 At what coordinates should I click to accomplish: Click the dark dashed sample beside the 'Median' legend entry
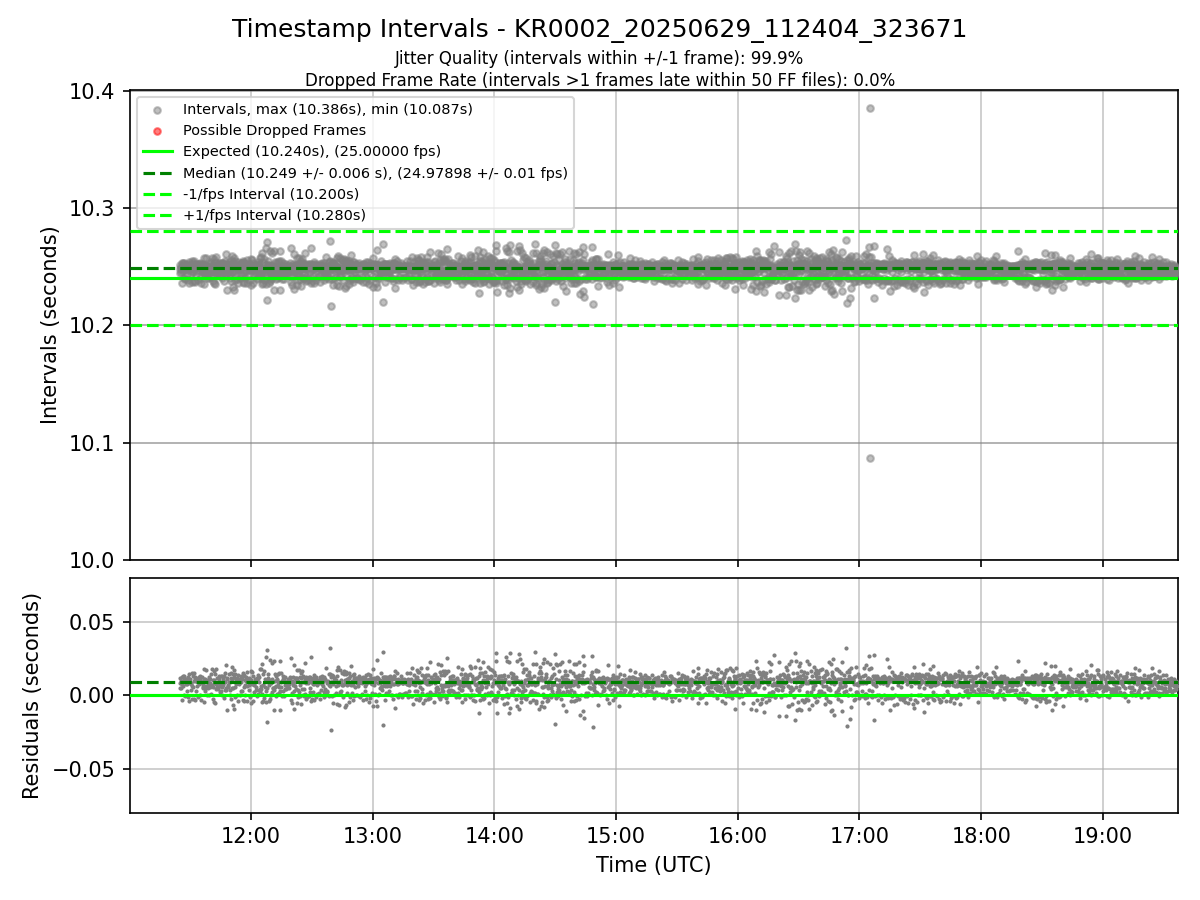point(157,173)
